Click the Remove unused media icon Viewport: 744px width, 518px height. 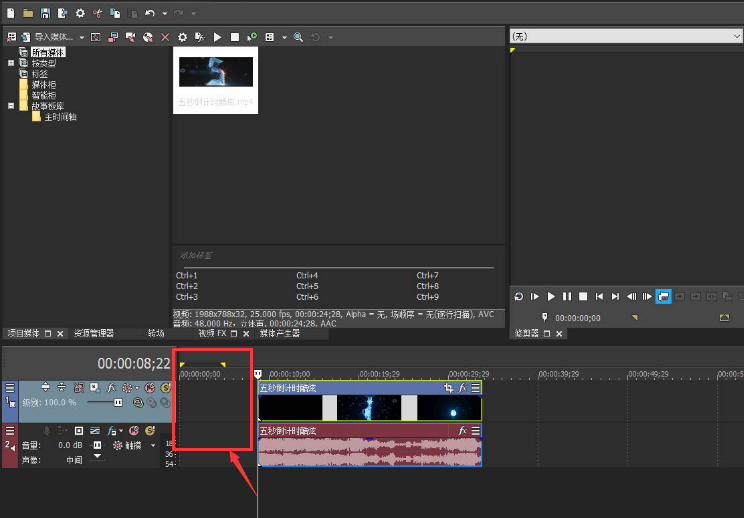11,37
